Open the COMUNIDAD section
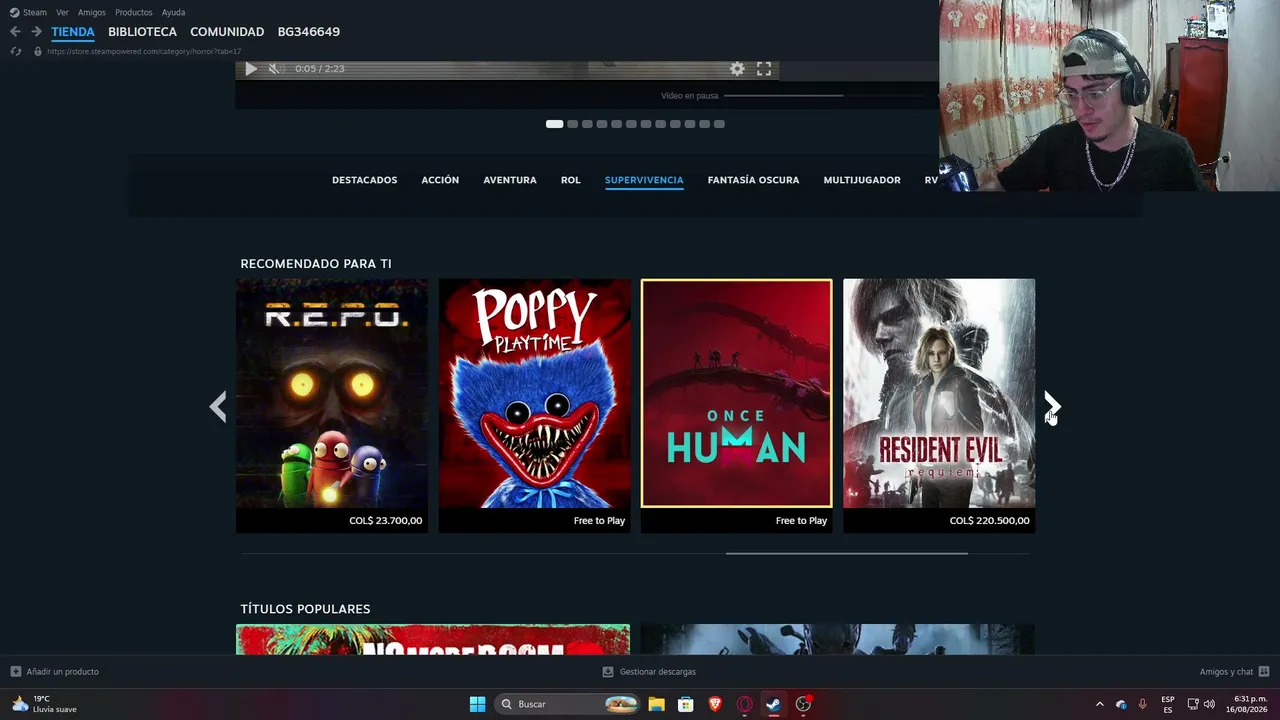This screenshot has width=1280, height=720. pos(227,32)
